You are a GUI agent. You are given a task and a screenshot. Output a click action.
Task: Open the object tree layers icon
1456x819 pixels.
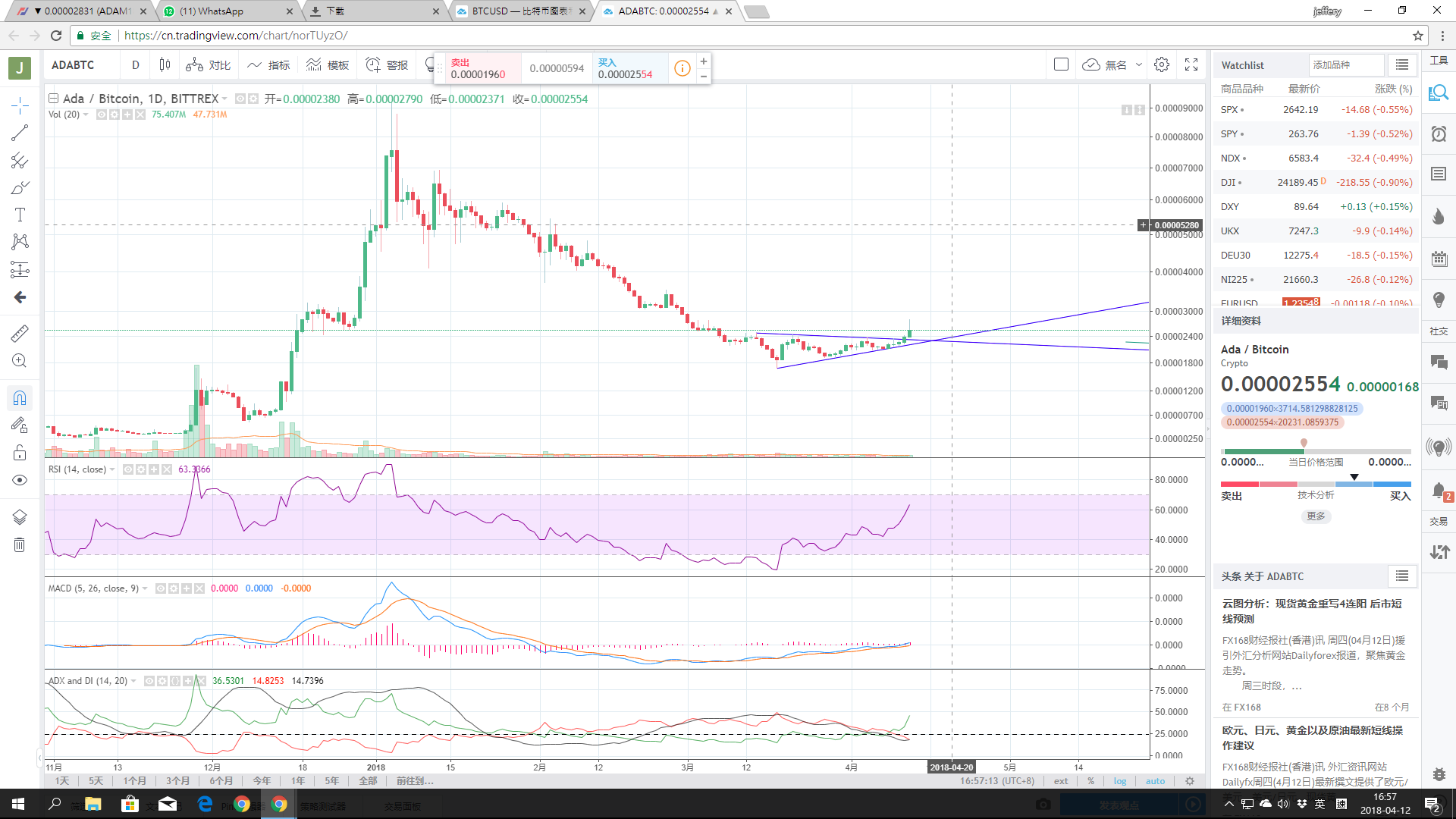[x=20, y=517]
